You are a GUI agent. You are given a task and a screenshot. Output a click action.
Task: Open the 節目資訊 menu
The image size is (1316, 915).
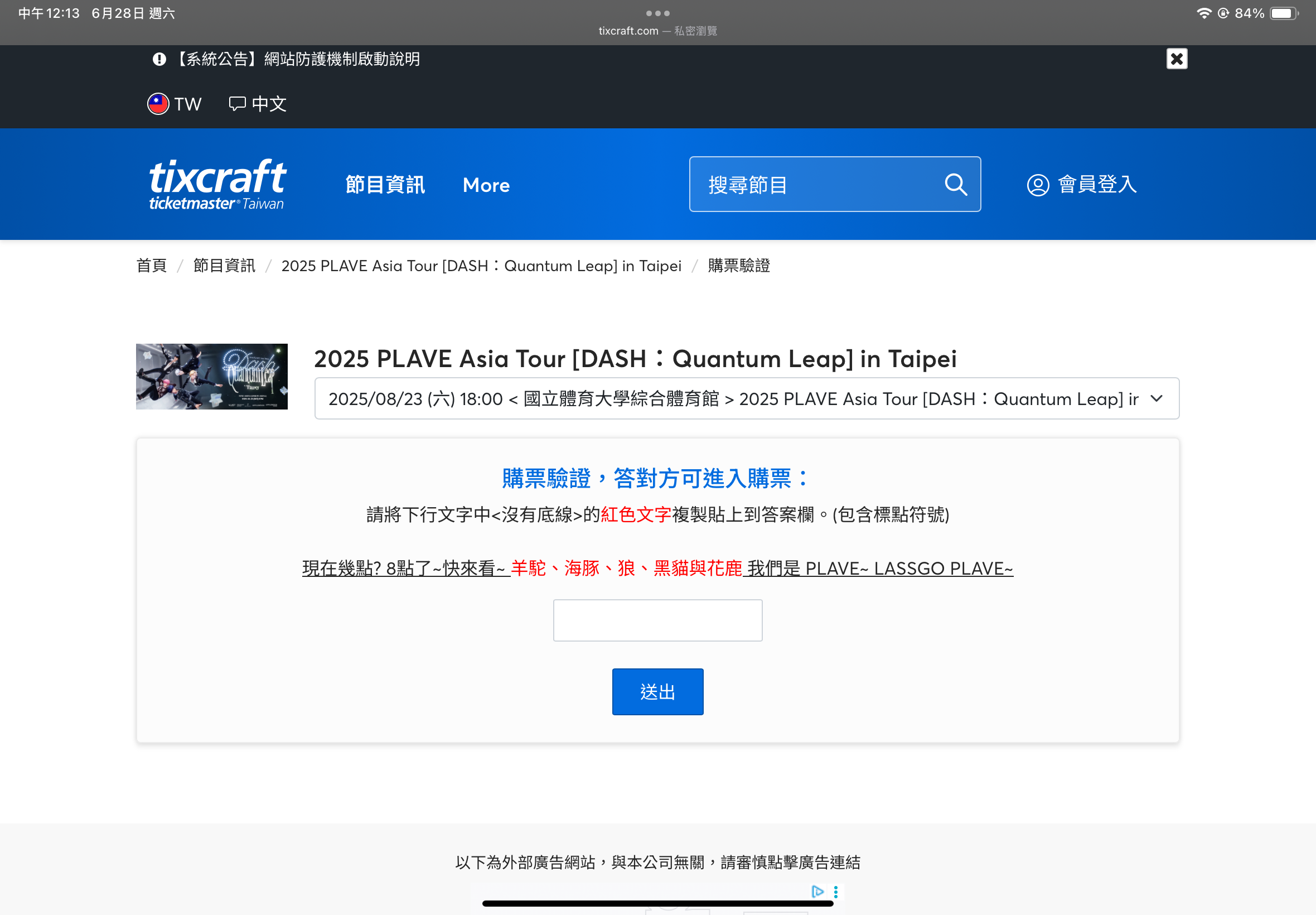(x=385, y=185)
